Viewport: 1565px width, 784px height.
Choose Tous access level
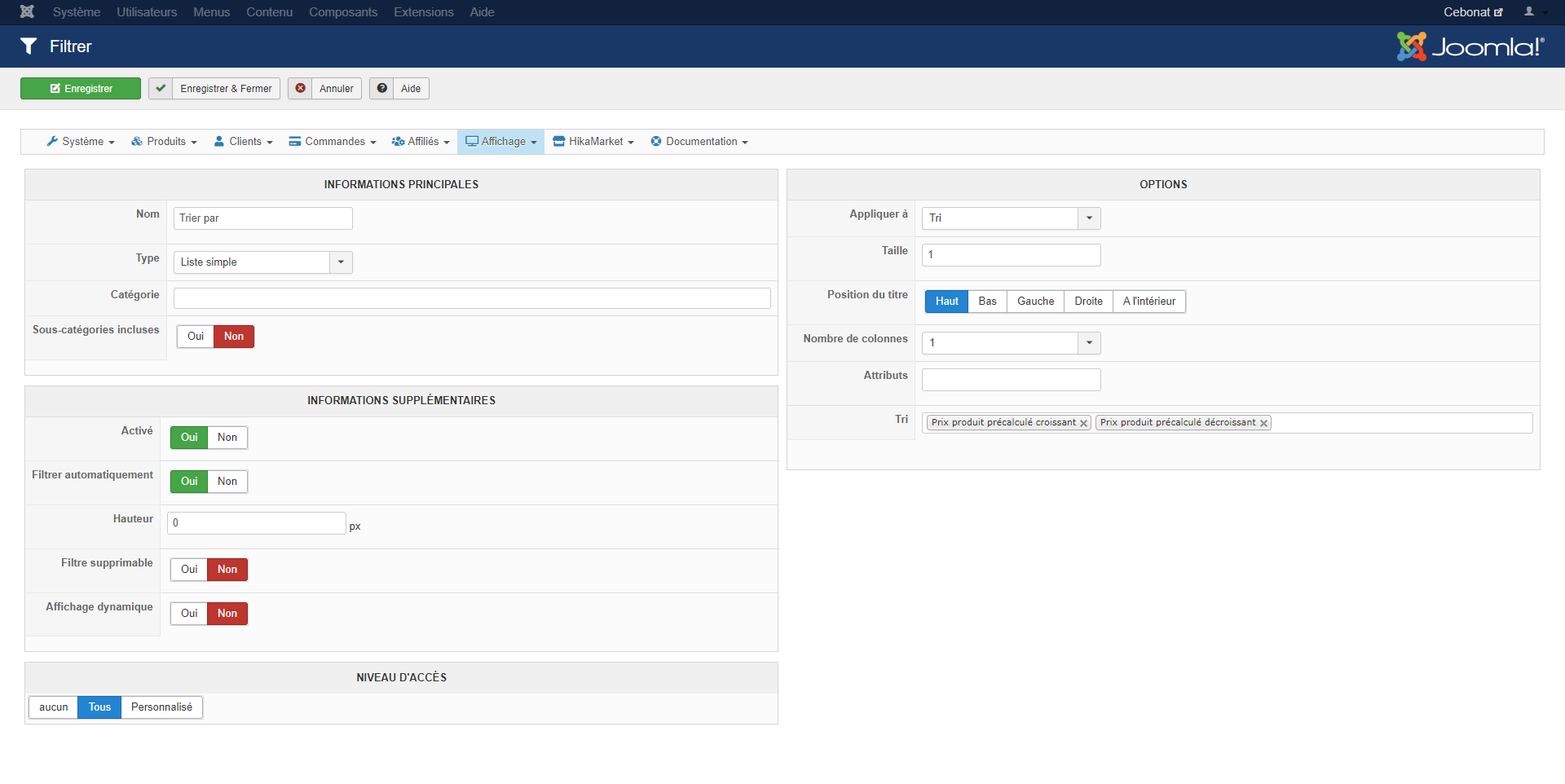(99, 707)
